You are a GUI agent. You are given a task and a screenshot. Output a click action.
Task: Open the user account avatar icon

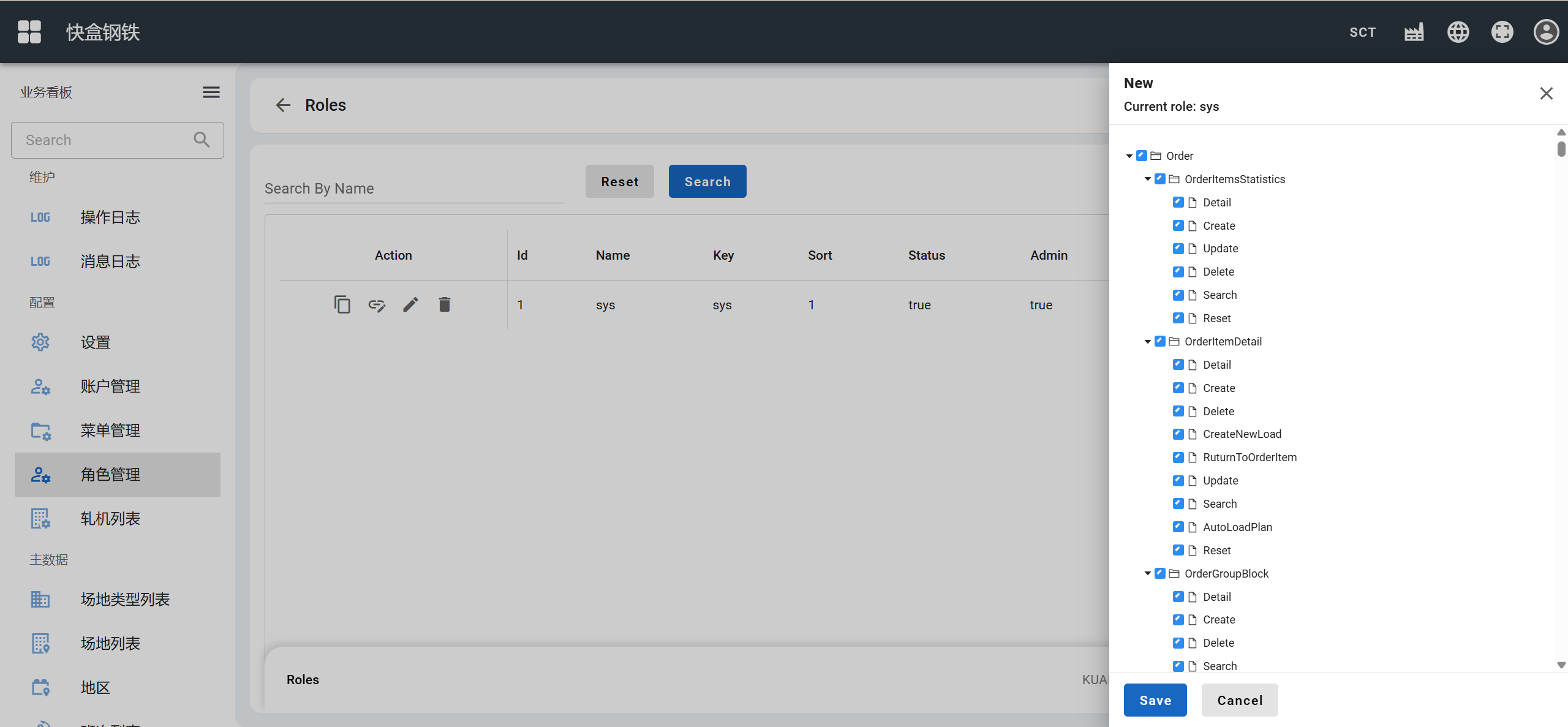click(1547, 32)
